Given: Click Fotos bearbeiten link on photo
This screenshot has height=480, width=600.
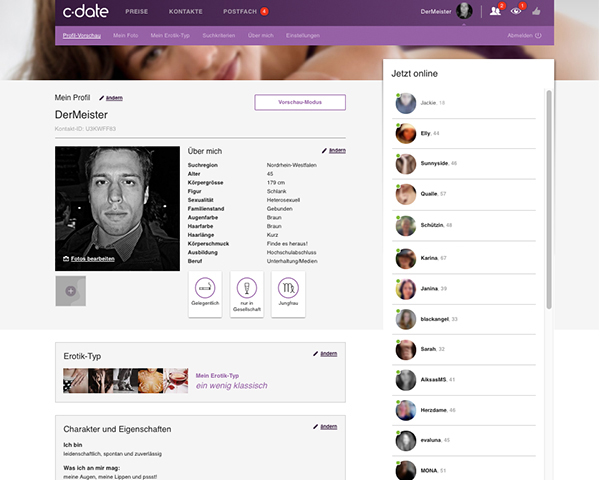Looking at the screenshot, I should [93, 259].
